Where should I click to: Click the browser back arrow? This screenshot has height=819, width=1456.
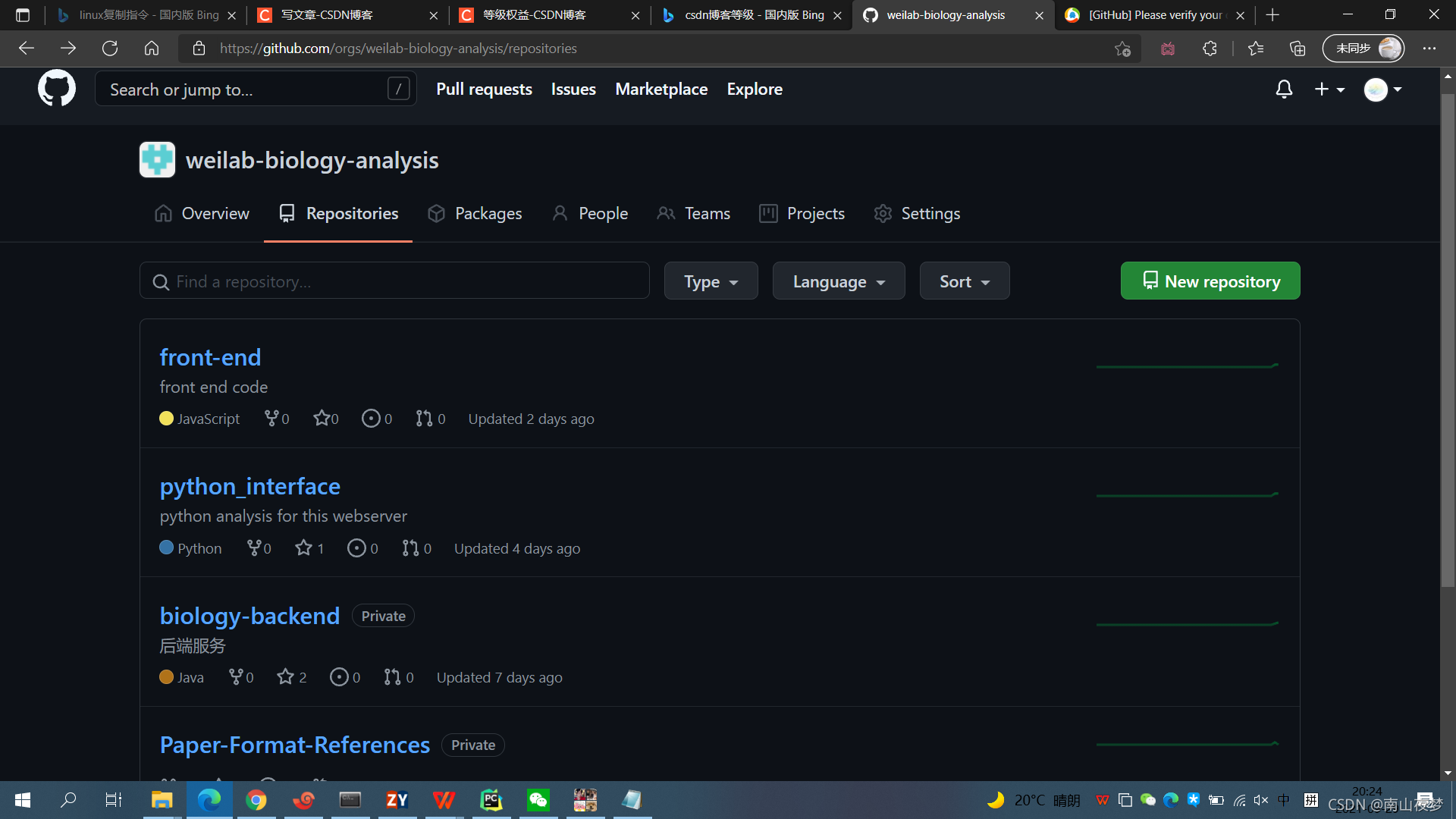(x=27, y=49)
